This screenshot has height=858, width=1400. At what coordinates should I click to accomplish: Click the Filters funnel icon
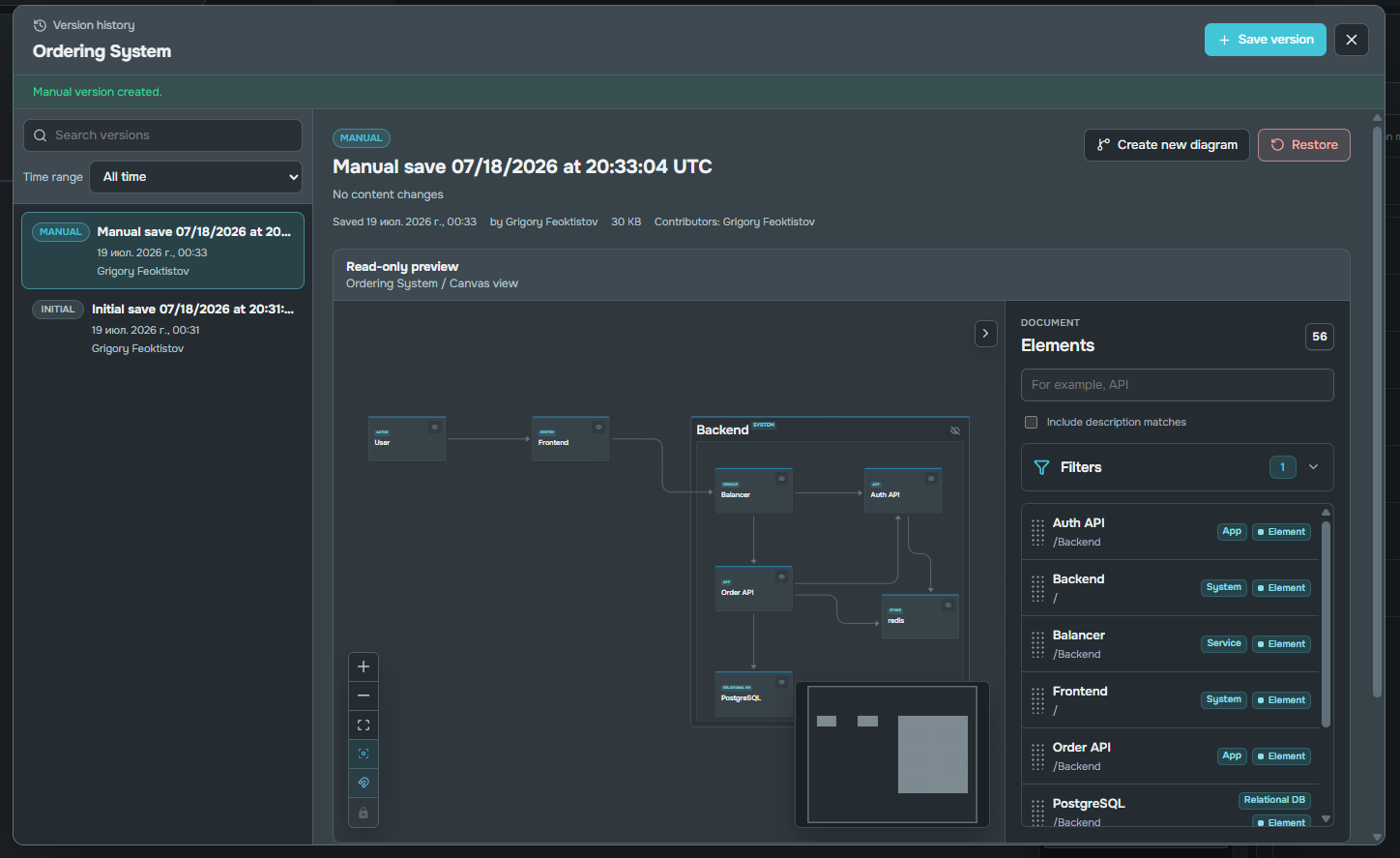[x=1041, y=467]
